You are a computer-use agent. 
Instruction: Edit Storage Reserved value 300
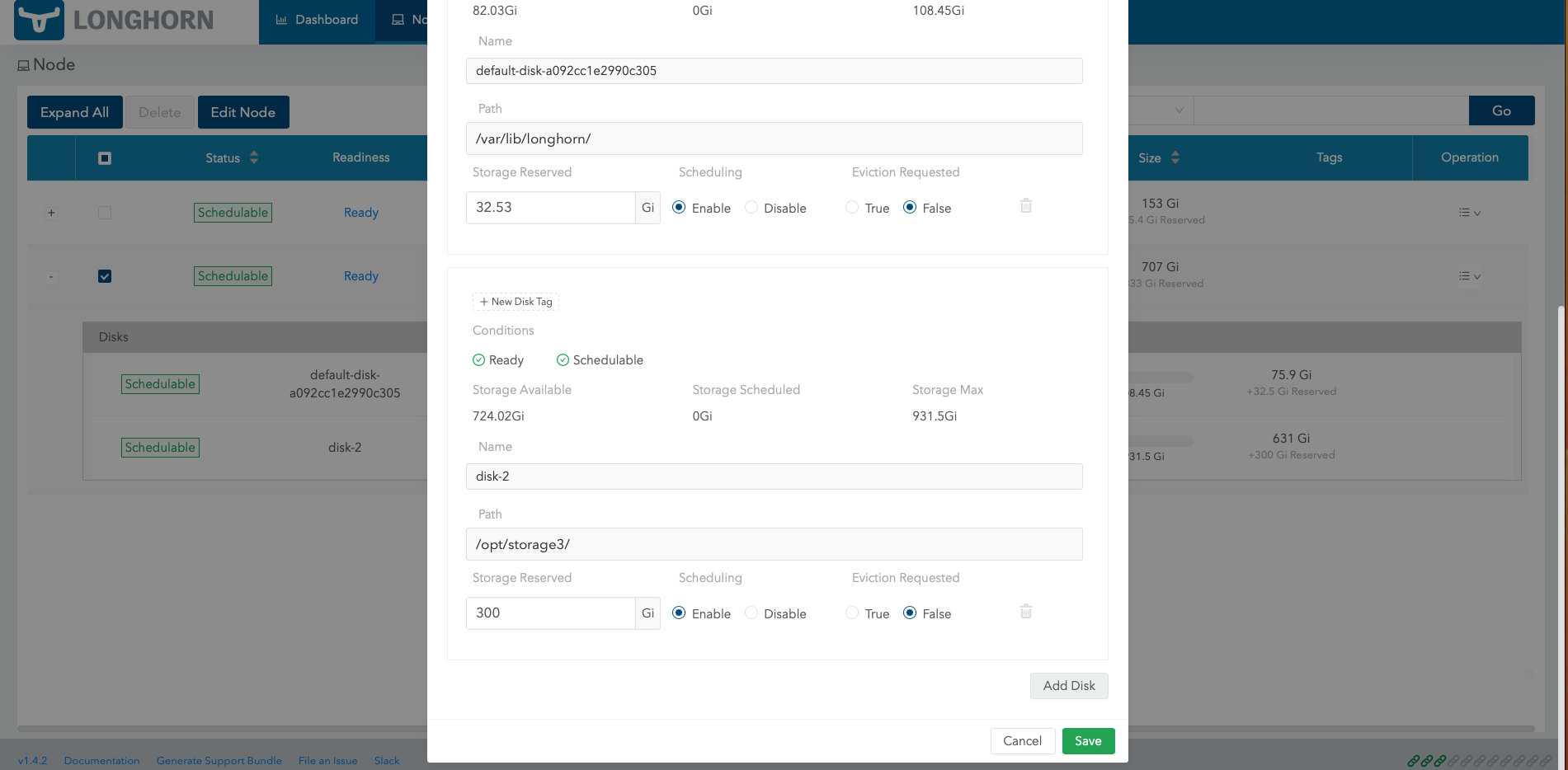(x=550, y=613)
